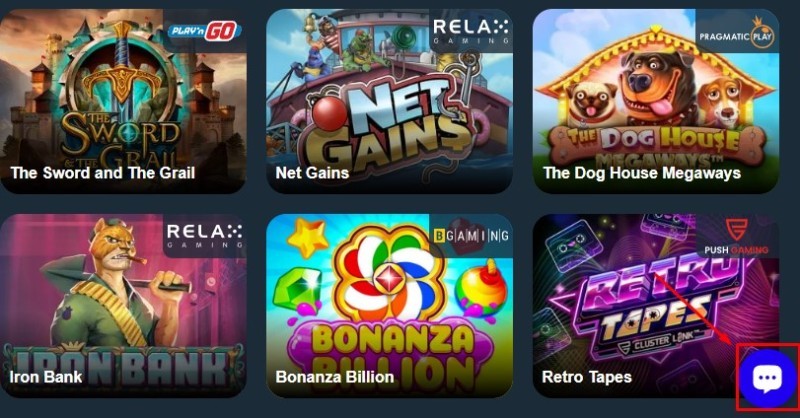Click the Push Gaming provider logo
Screen dimensions: 800x418
click(736, 237)
